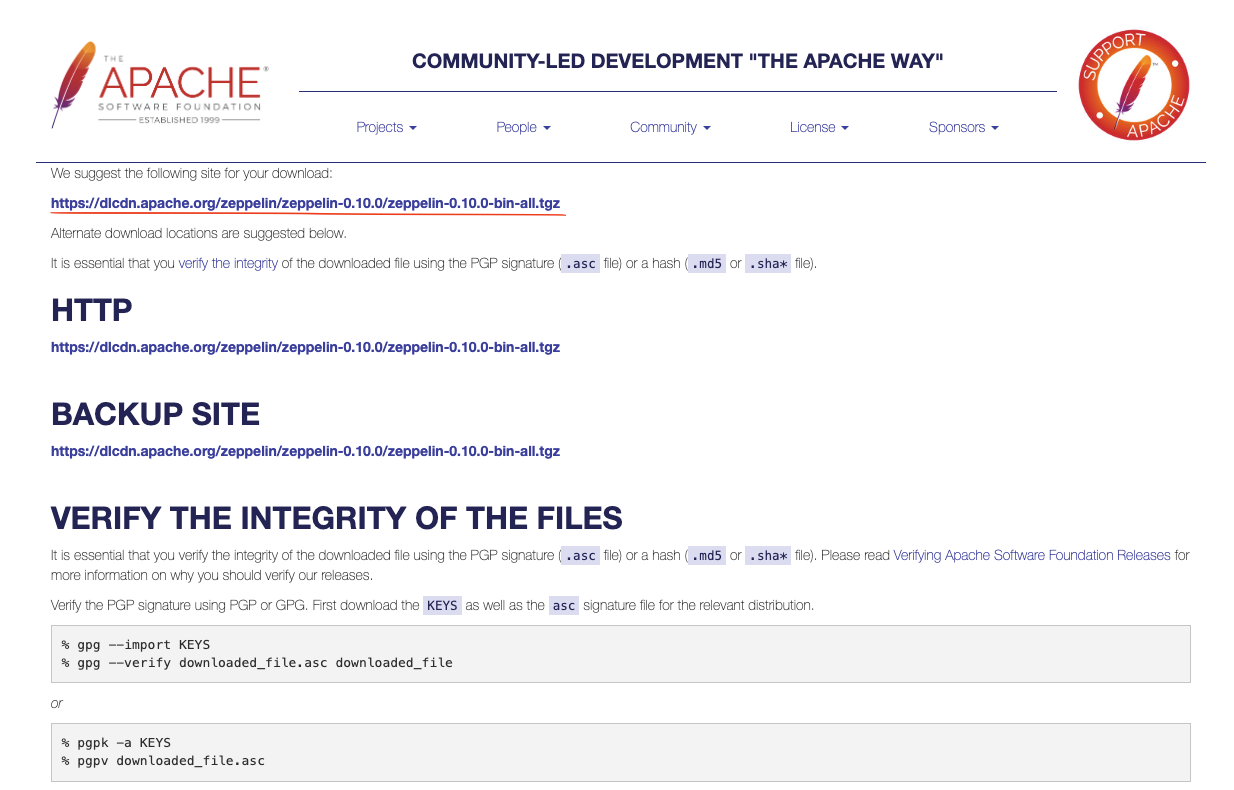Viewport: 1234px width, 790px height.
Task: Open the 'verify the integrity' link
Action: tap(228, 264)
